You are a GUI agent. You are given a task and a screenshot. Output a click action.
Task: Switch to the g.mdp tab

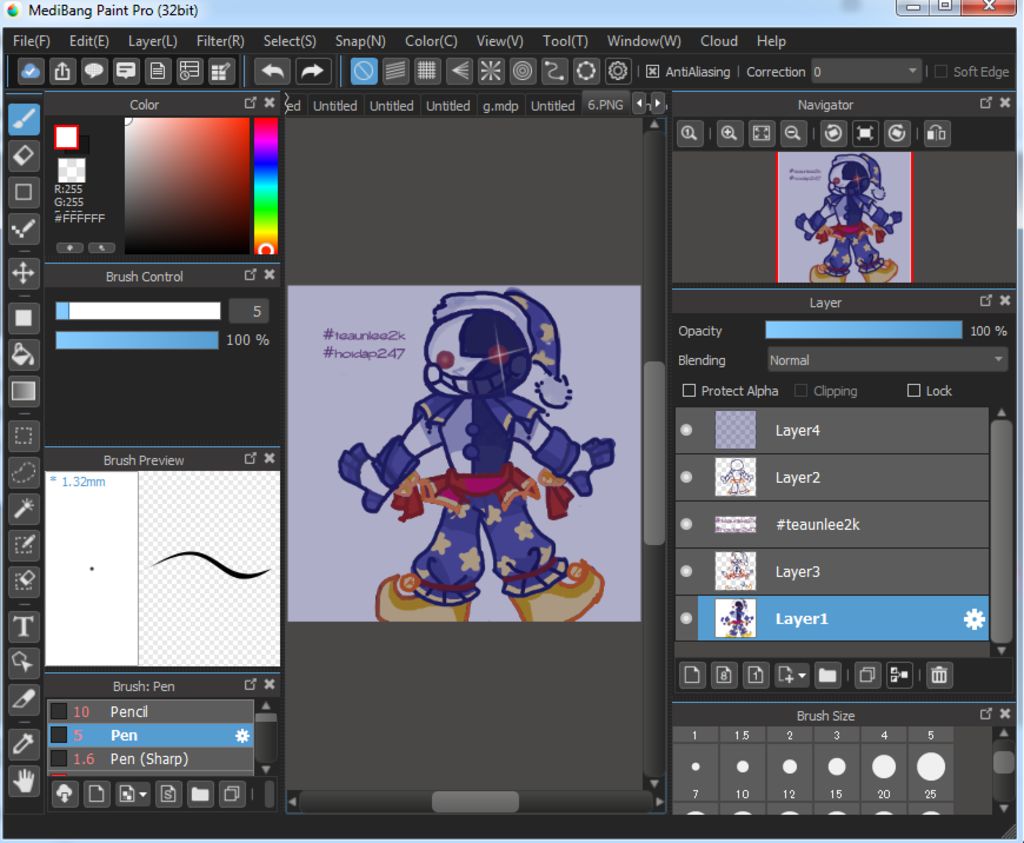(x=500, y=105)
